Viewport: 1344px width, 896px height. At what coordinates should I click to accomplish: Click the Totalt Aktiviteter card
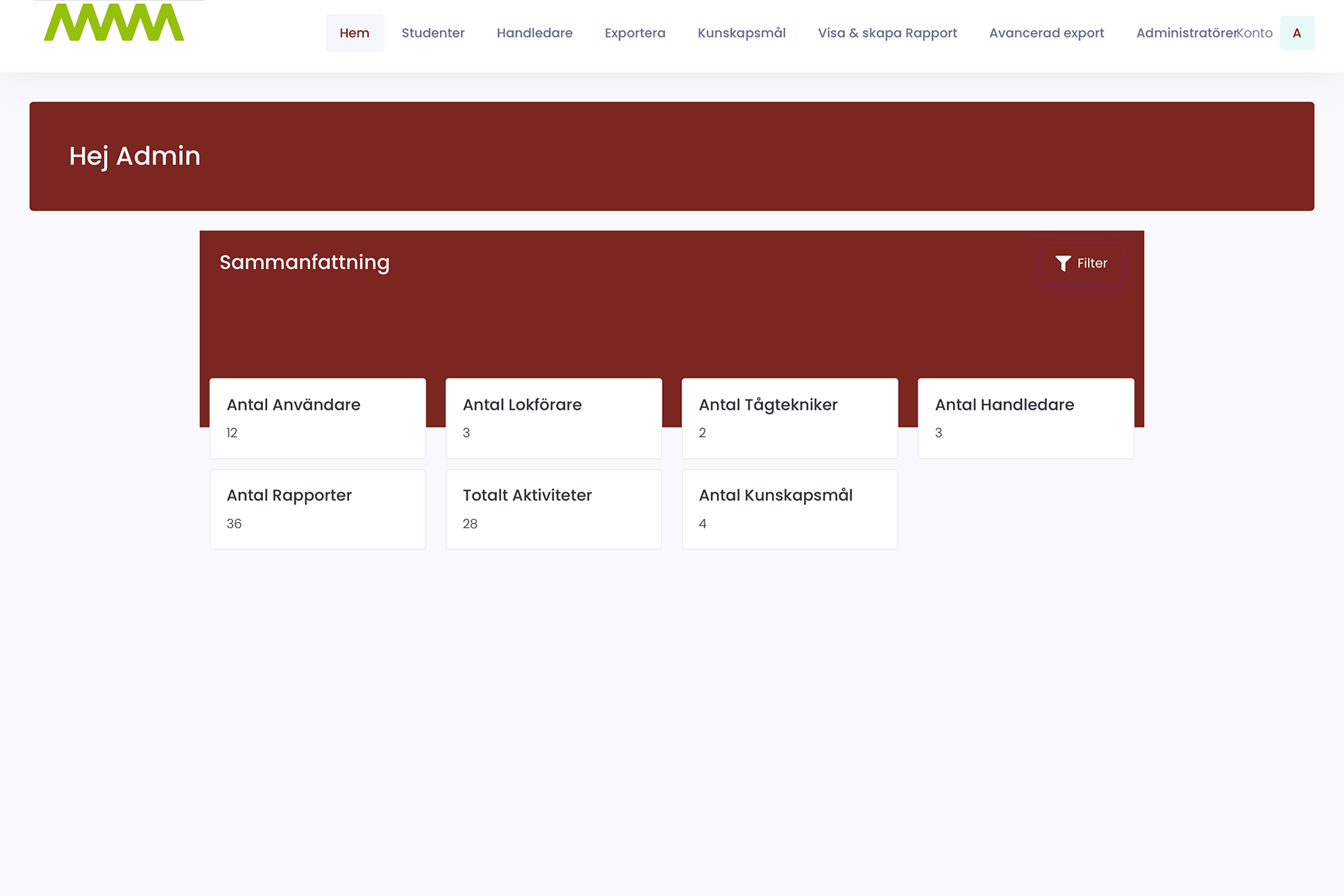[553, 509]
